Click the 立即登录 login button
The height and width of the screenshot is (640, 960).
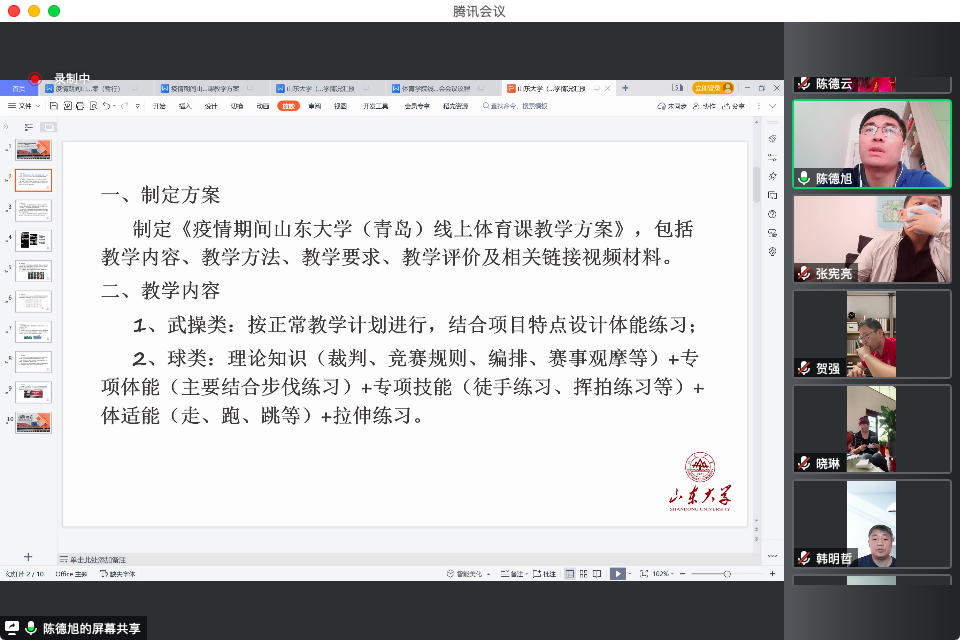(x=713, y=88)
